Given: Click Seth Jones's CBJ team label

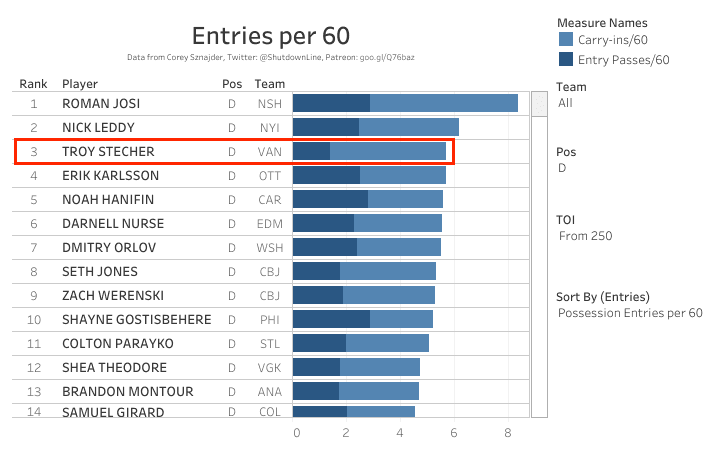Looking at the screenshot, I should 270,271.
